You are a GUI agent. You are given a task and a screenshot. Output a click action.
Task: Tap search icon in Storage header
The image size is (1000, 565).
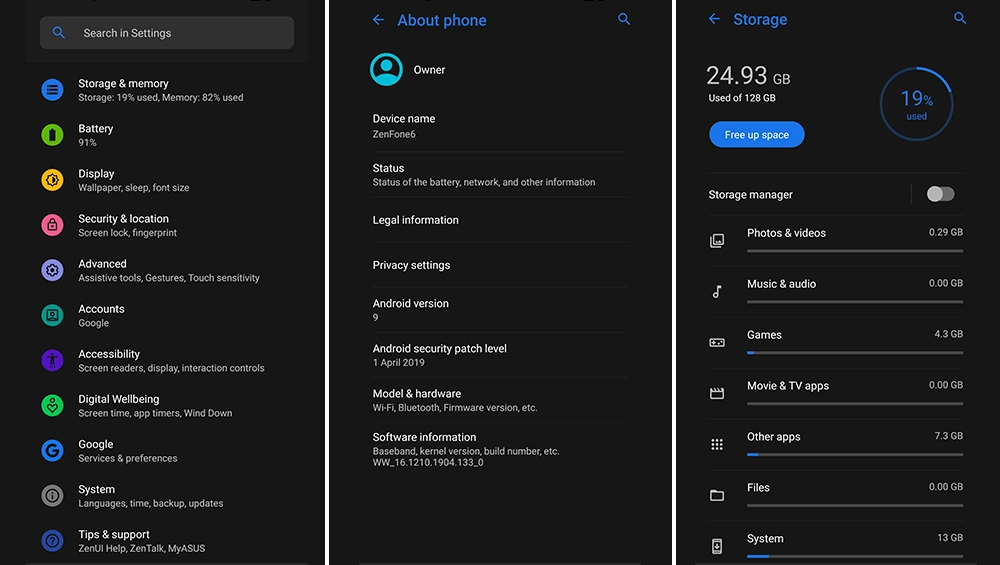tap(960, 19)
